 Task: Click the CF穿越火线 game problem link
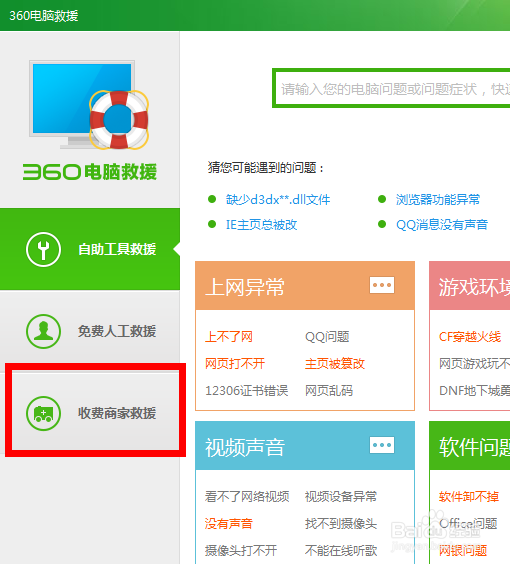tap(470, 337)
